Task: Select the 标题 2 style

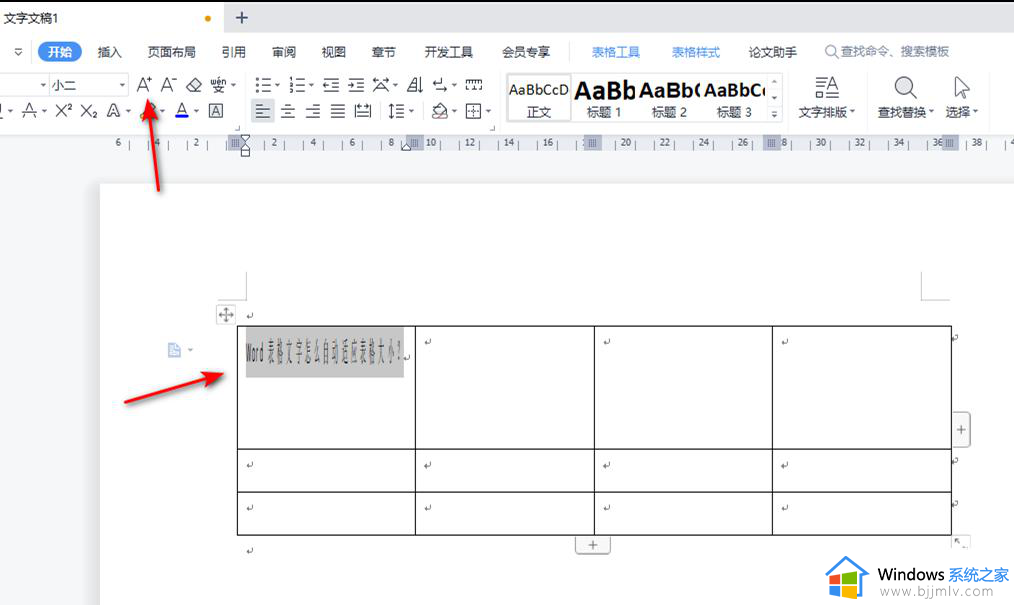Action: click(x=669, y=98)
